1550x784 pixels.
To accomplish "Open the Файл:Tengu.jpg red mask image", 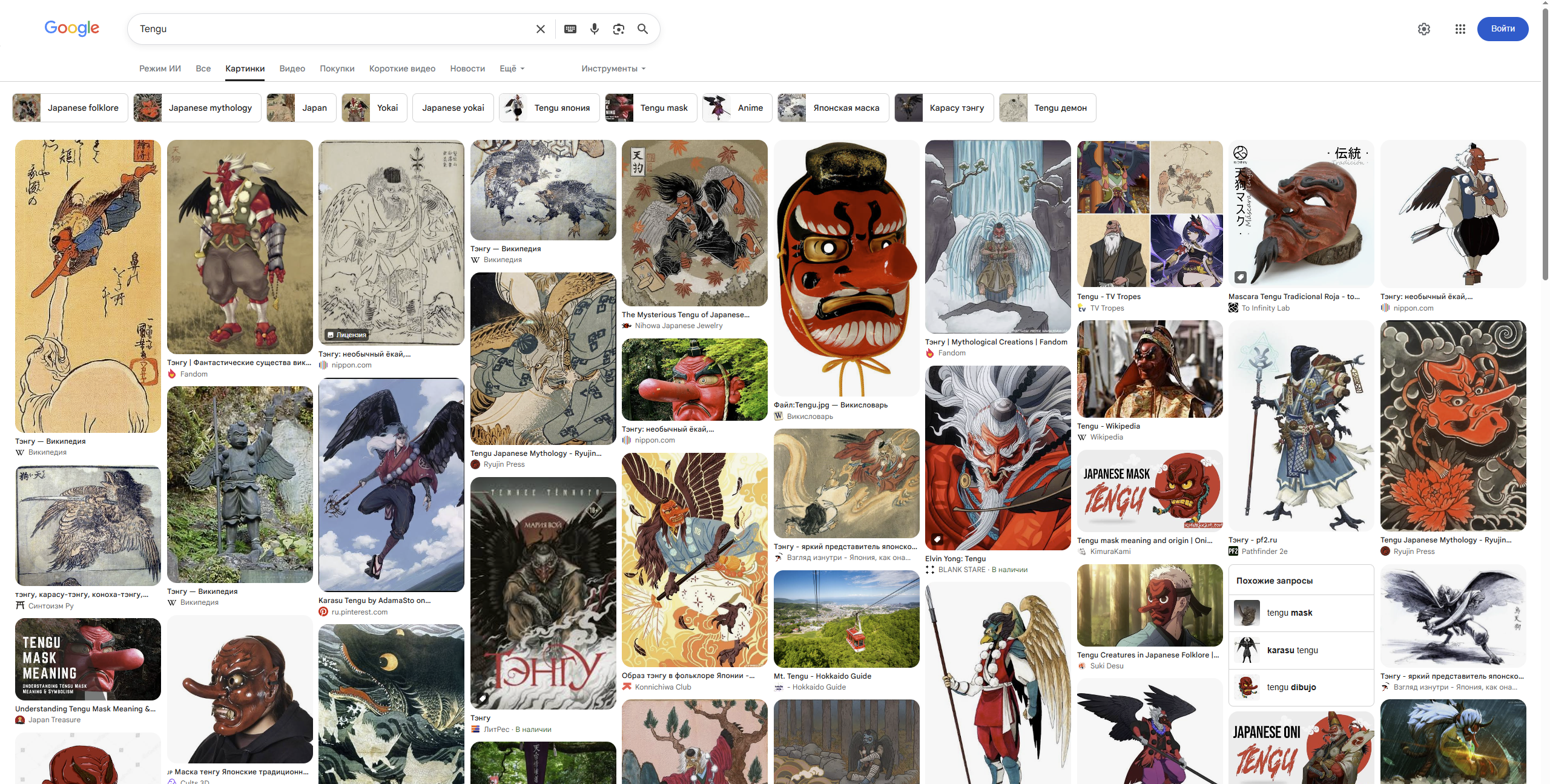I will click(x=846, y=268).
